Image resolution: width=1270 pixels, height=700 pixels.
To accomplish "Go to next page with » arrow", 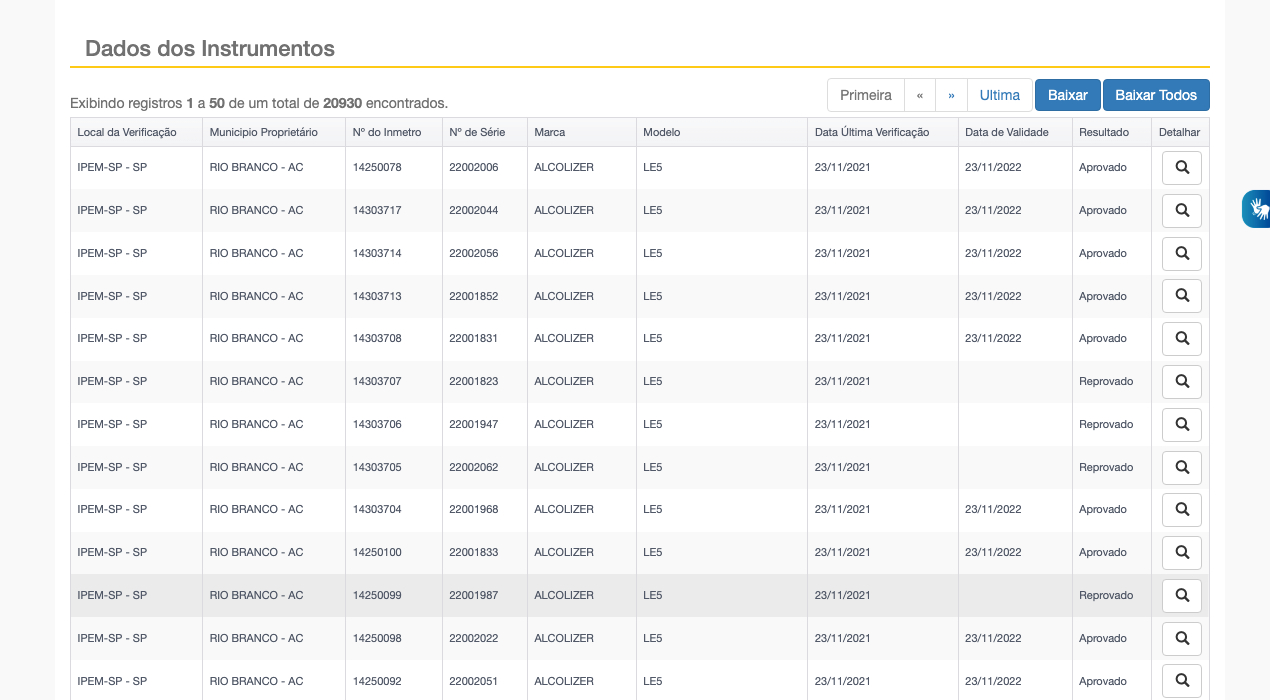I will 951,95.
